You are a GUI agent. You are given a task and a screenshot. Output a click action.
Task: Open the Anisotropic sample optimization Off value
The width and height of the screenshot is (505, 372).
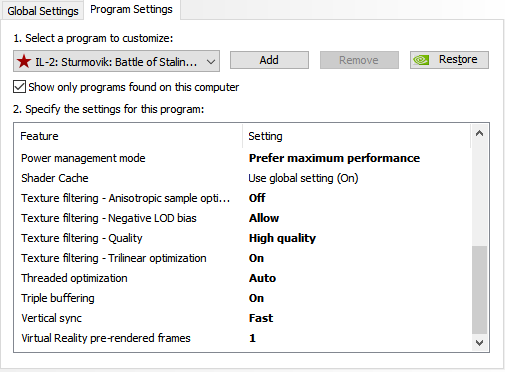(x=257, y=198)
